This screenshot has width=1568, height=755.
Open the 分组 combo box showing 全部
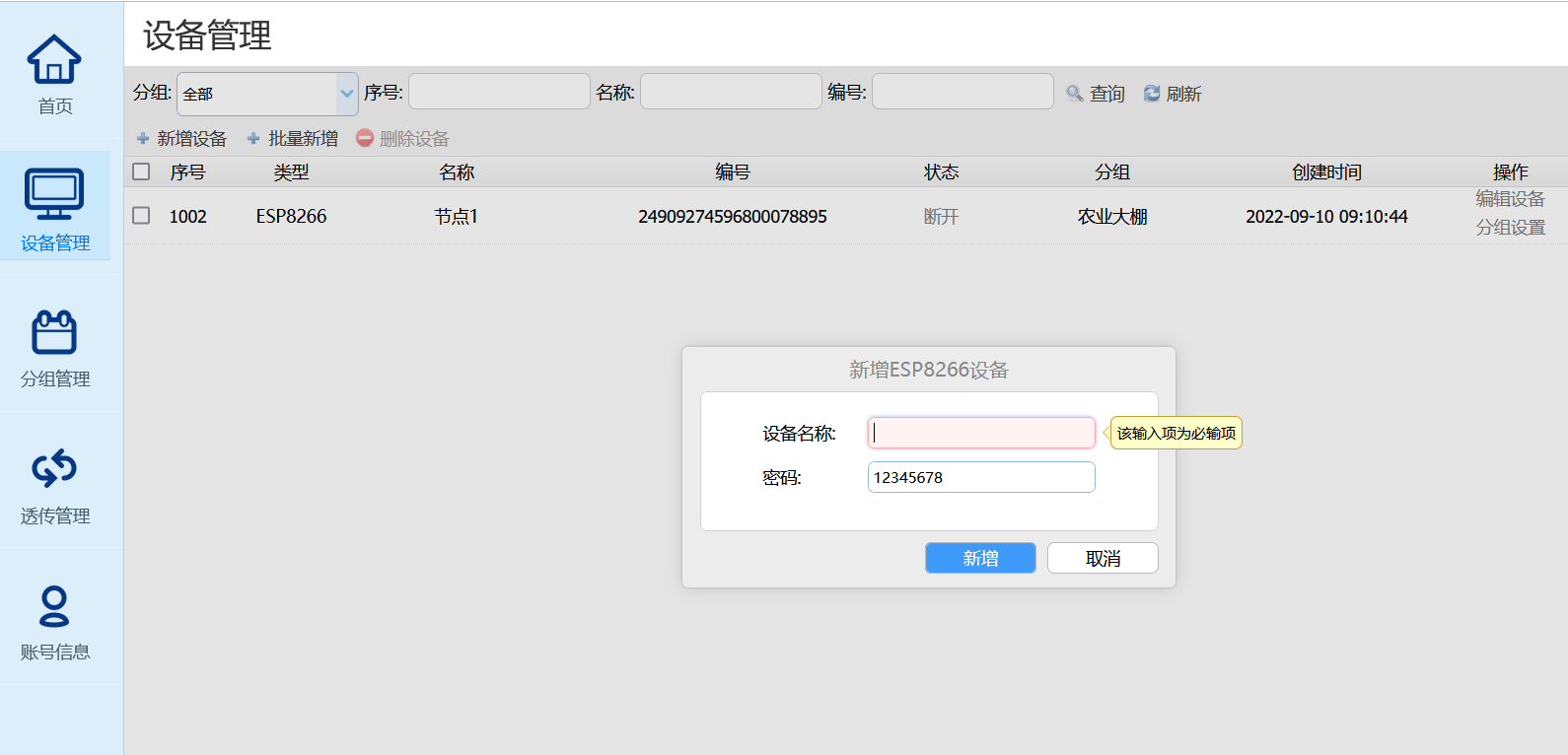[267, 94]
